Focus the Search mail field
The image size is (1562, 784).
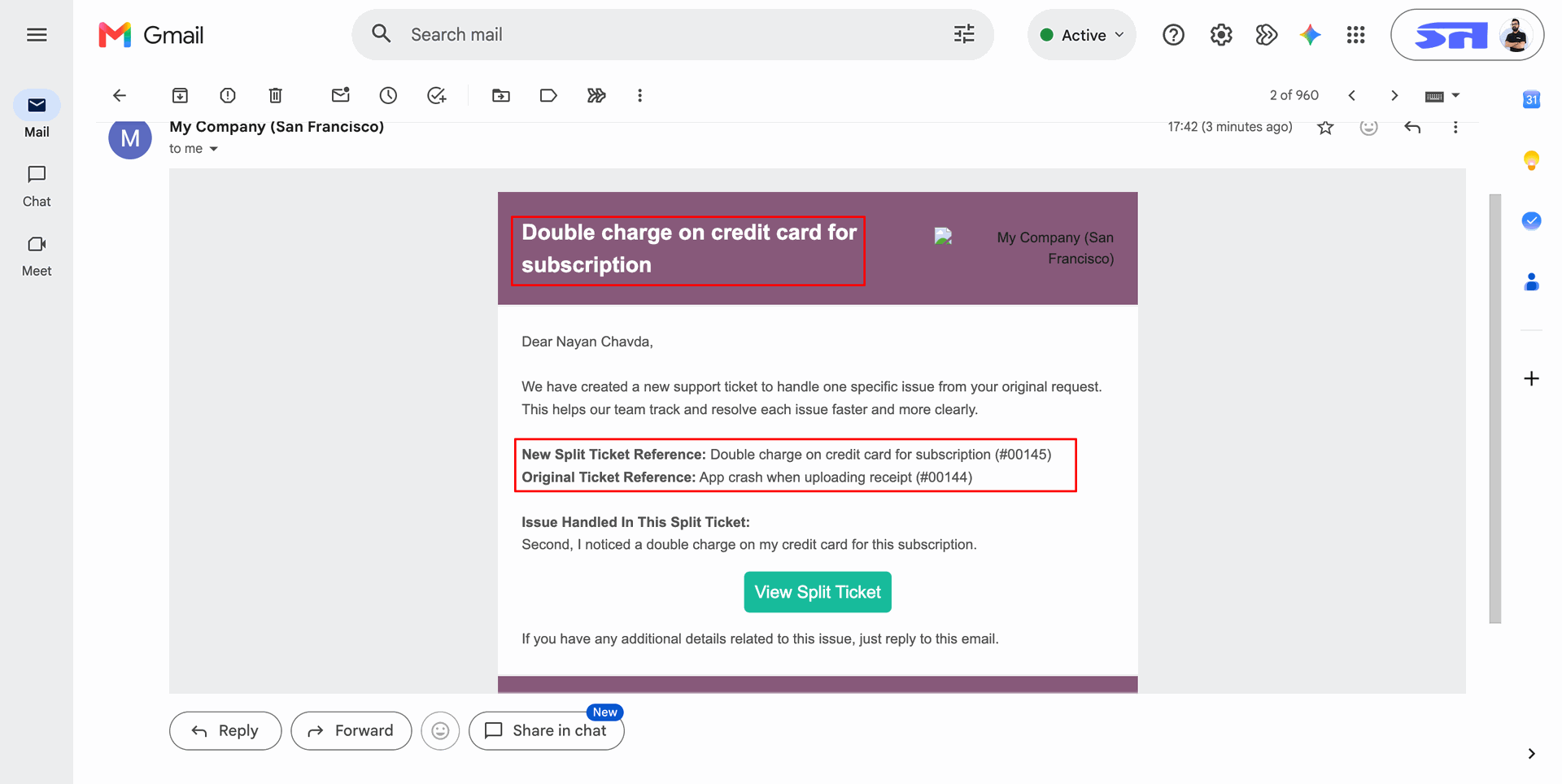click(673, 35)
